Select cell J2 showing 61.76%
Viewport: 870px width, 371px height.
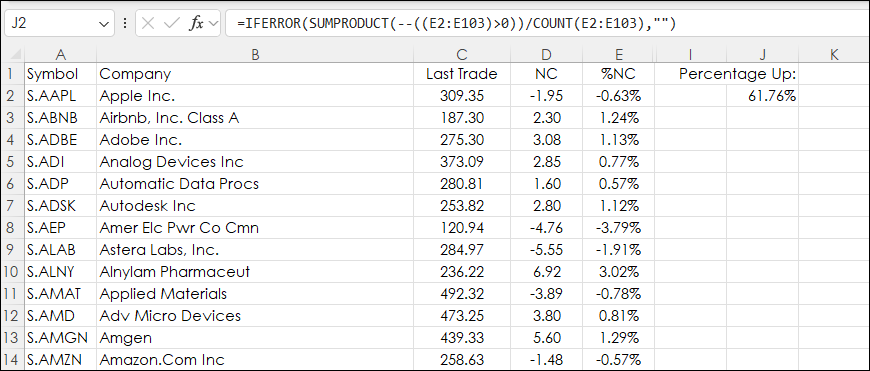point(762,96)
